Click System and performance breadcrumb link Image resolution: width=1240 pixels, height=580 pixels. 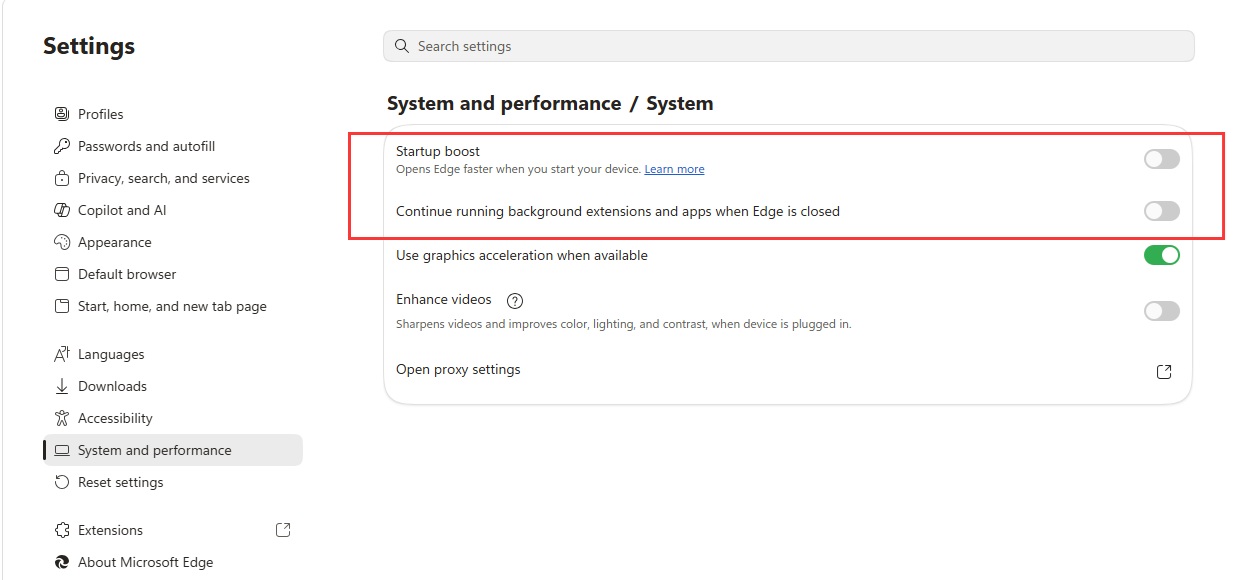[x=504, y=104]
